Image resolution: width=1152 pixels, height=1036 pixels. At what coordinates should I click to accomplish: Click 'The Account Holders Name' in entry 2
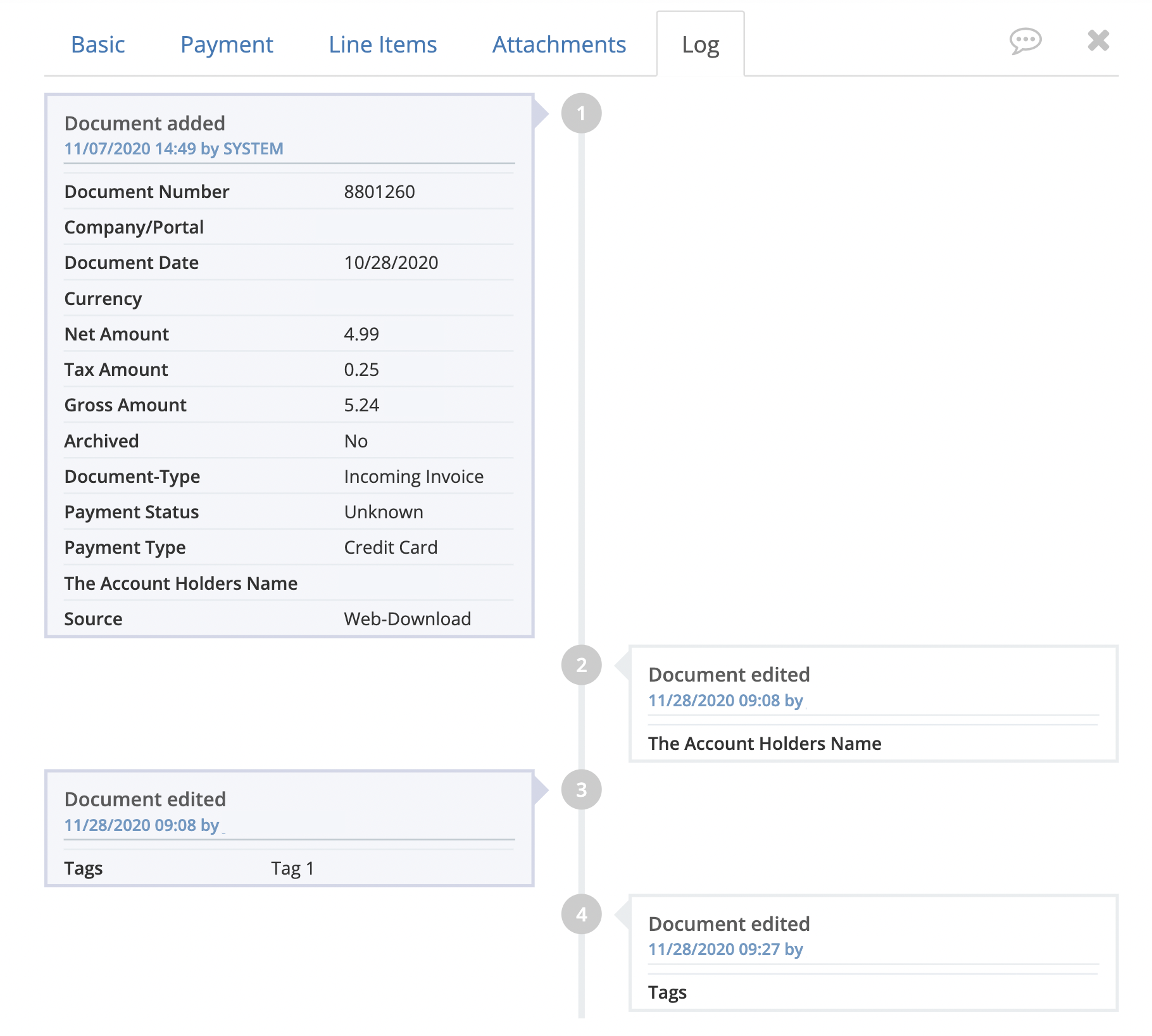(x=765, y=744)
